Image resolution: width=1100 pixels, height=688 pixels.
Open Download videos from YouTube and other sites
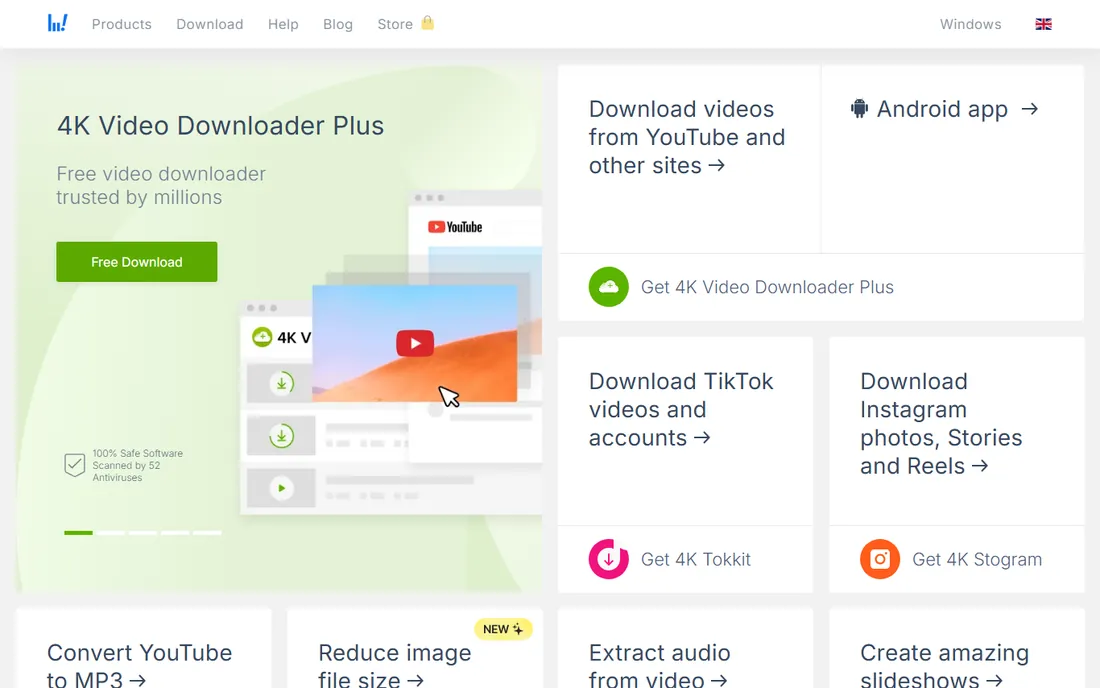click(687, 137)
